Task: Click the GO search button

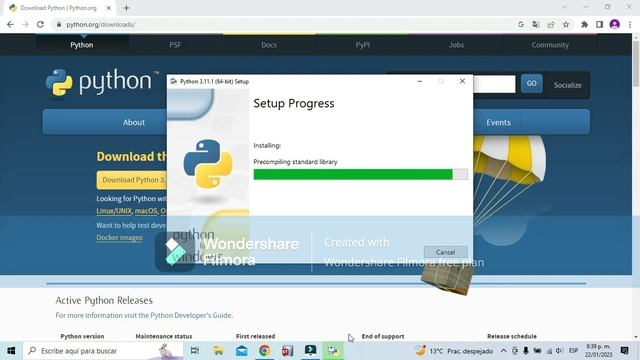Action: coord(531,83)
